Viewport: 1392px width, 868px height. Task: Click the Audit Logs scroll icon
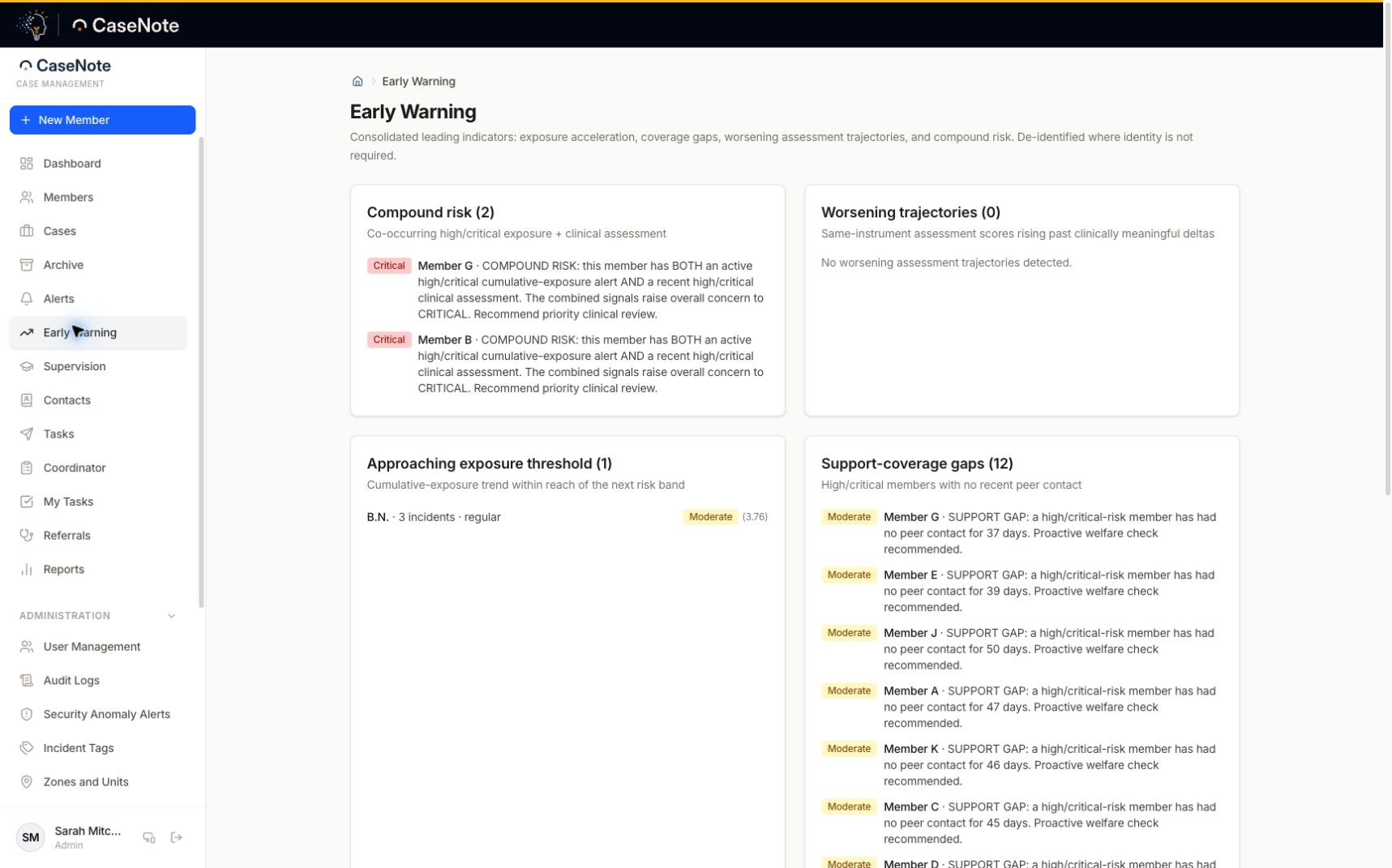[27, 681]
